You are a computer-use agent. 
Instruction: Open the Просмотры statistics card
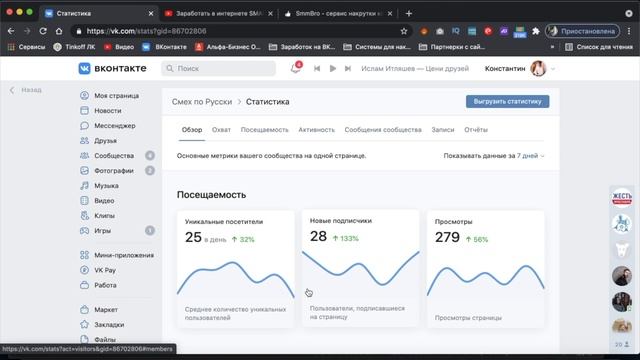486,269
